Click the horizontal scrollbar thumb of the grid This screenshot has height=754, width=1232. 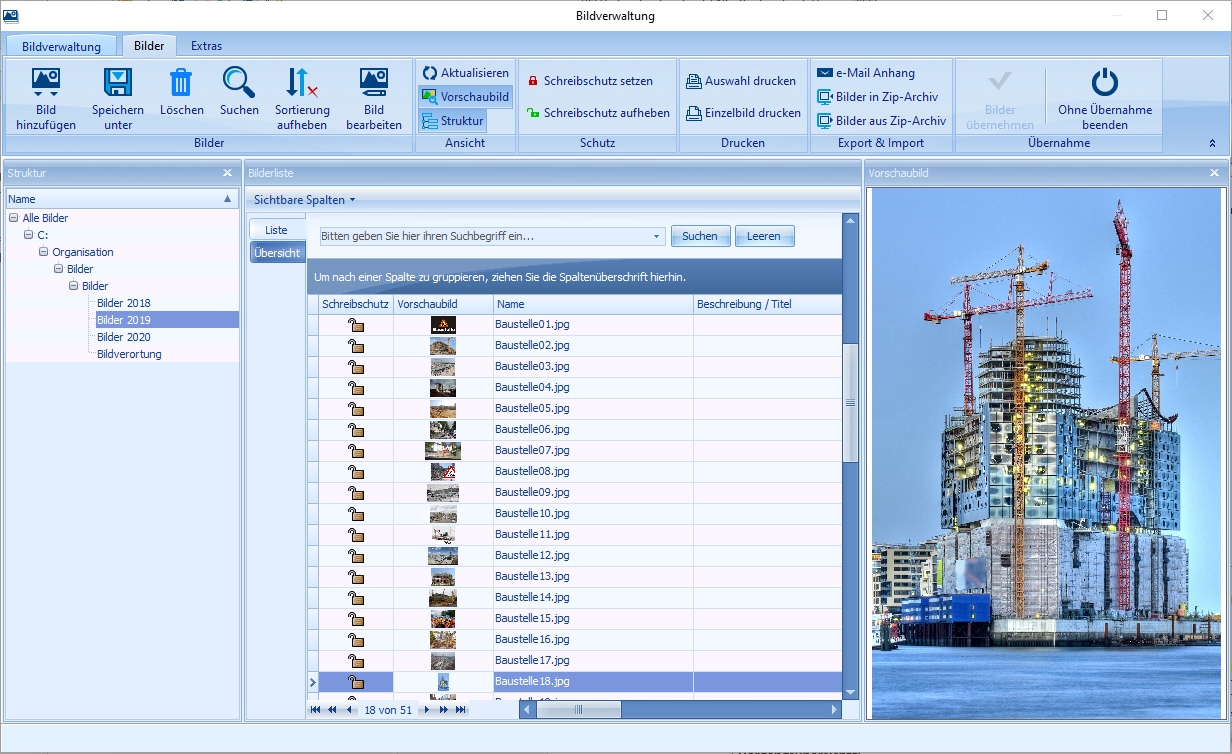[577, 710]
